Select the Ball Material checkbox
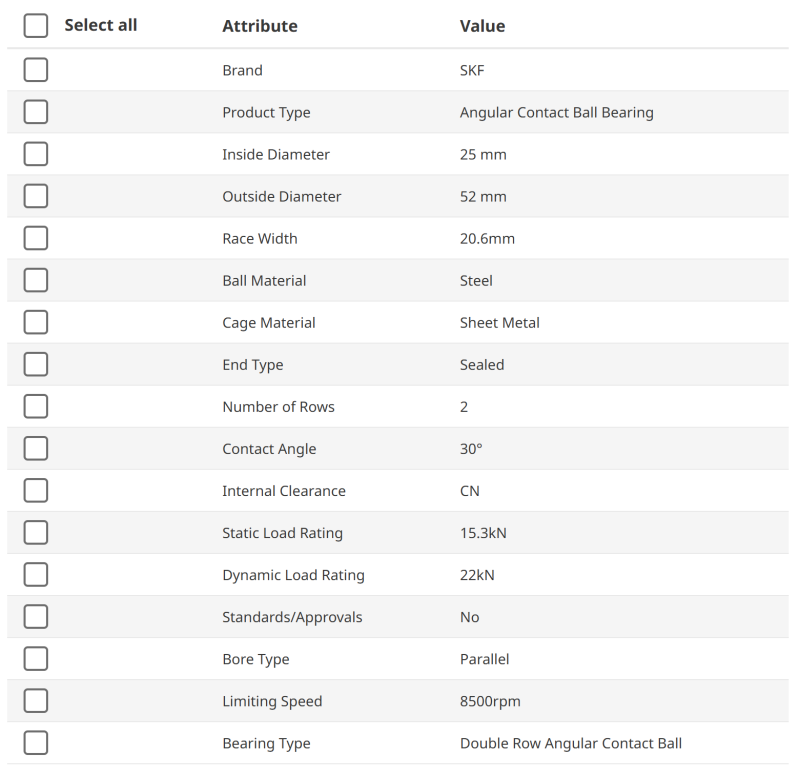Image resolution: width=800 pixels, height=774 pixels. pyautogui.click(x=36, y=280)
